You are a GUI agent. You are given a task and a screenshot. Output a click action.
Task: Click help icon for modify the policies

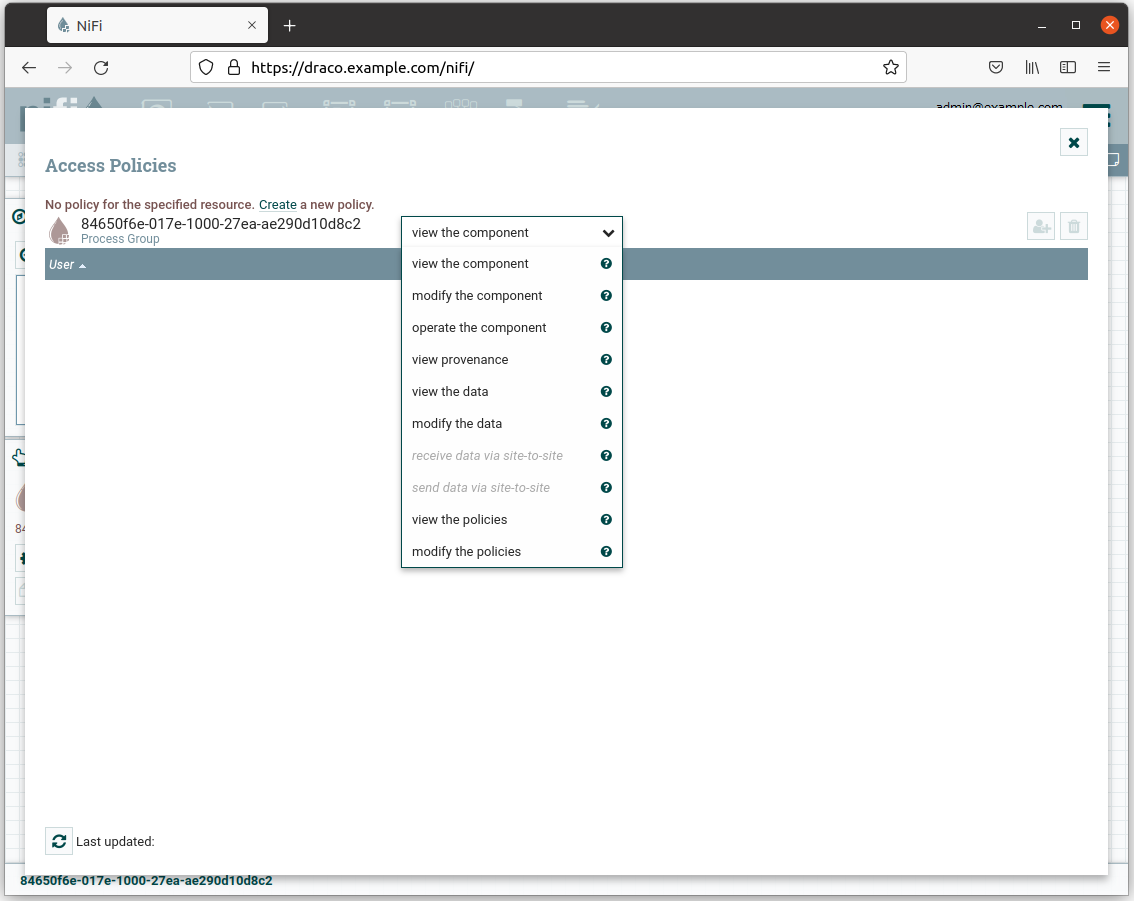point(606,552)
